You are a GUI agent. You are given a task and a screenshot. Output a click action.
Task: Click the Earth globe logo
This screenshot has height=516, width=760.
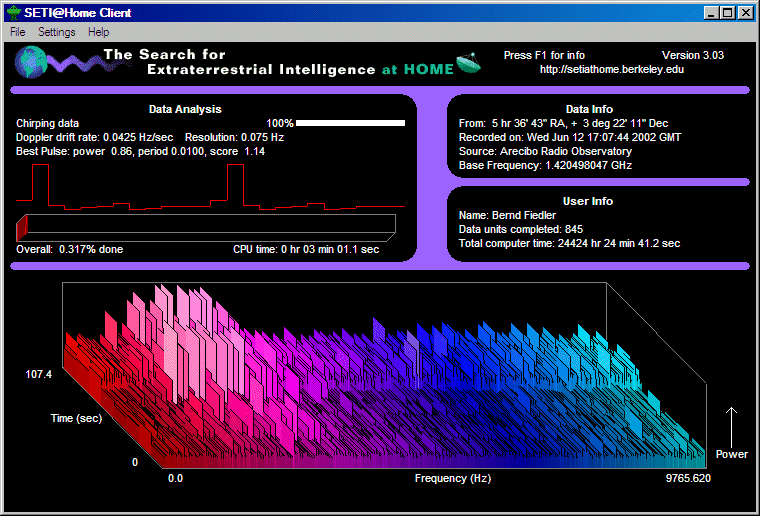pos(31,63)
